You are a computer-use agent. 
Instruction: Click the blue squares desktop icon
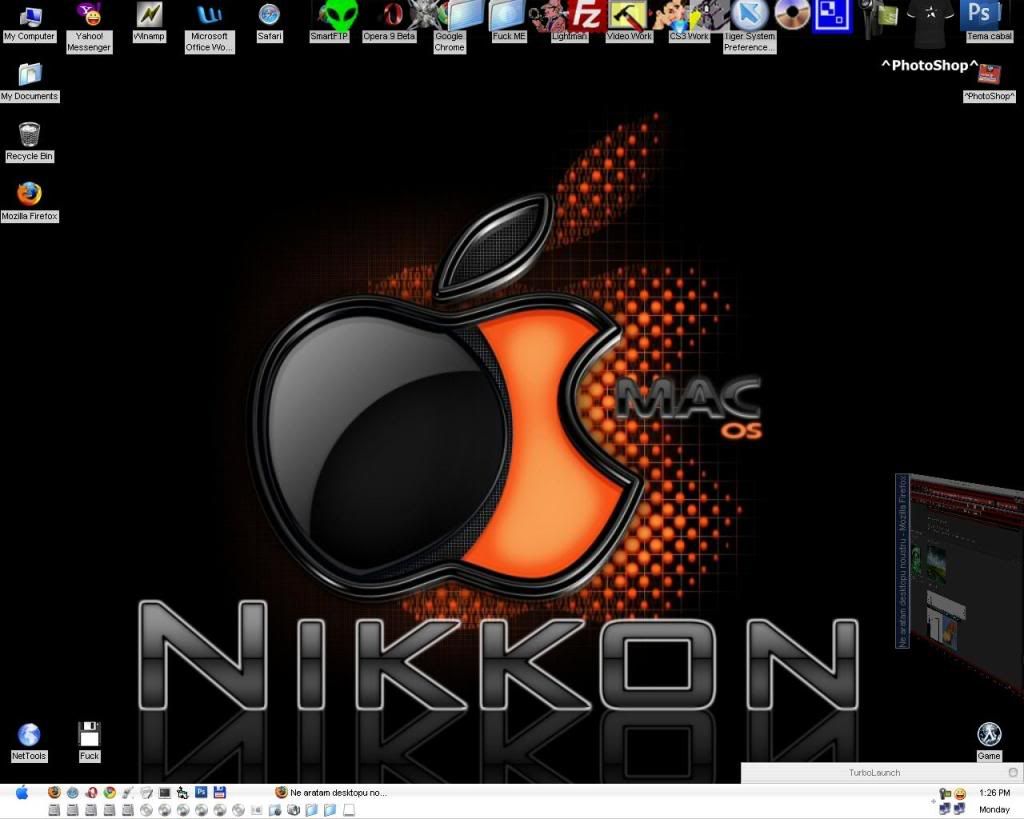coord(833,16)
